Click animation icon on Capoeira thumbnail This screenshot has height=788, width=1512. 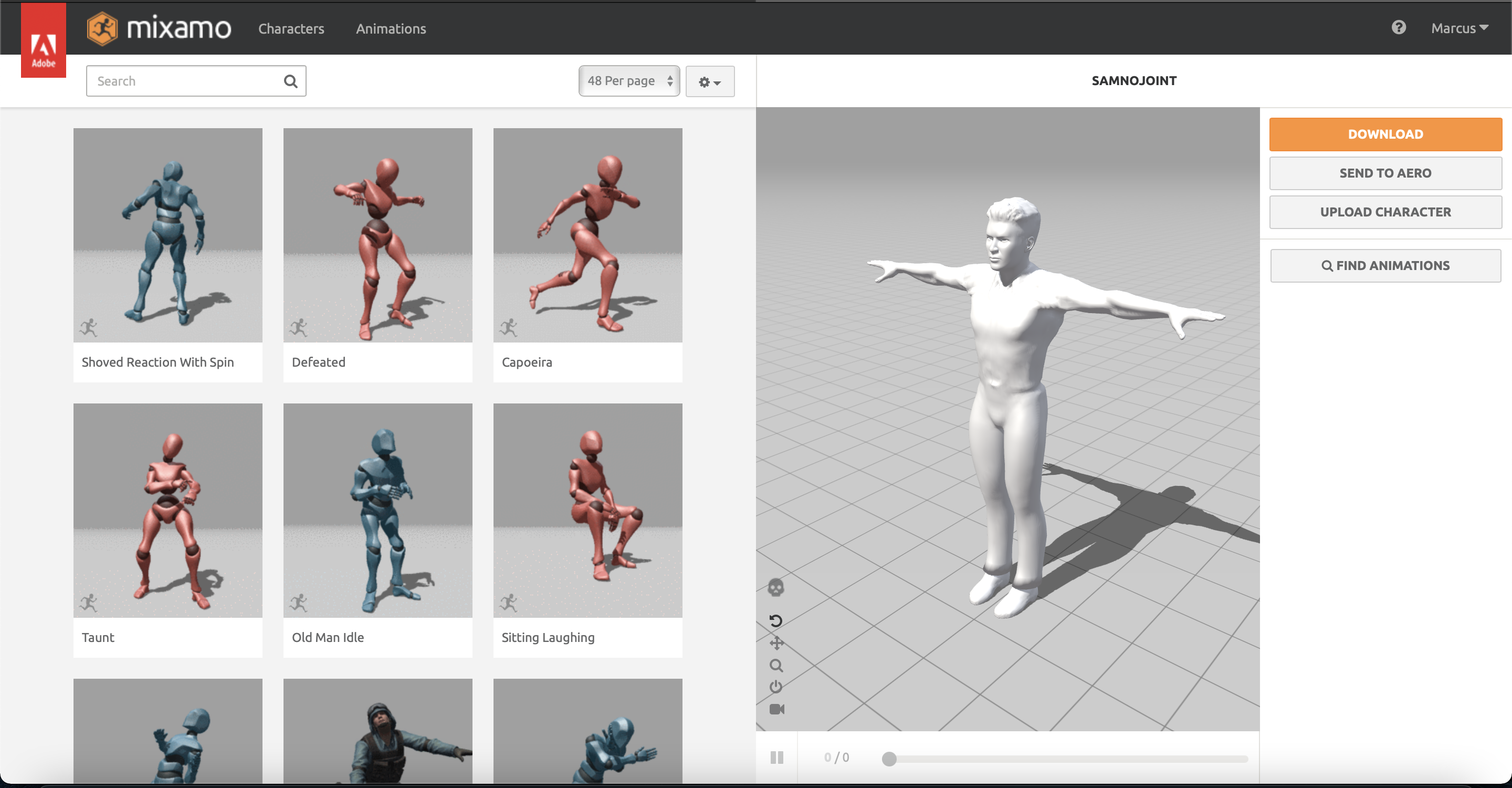509,327
